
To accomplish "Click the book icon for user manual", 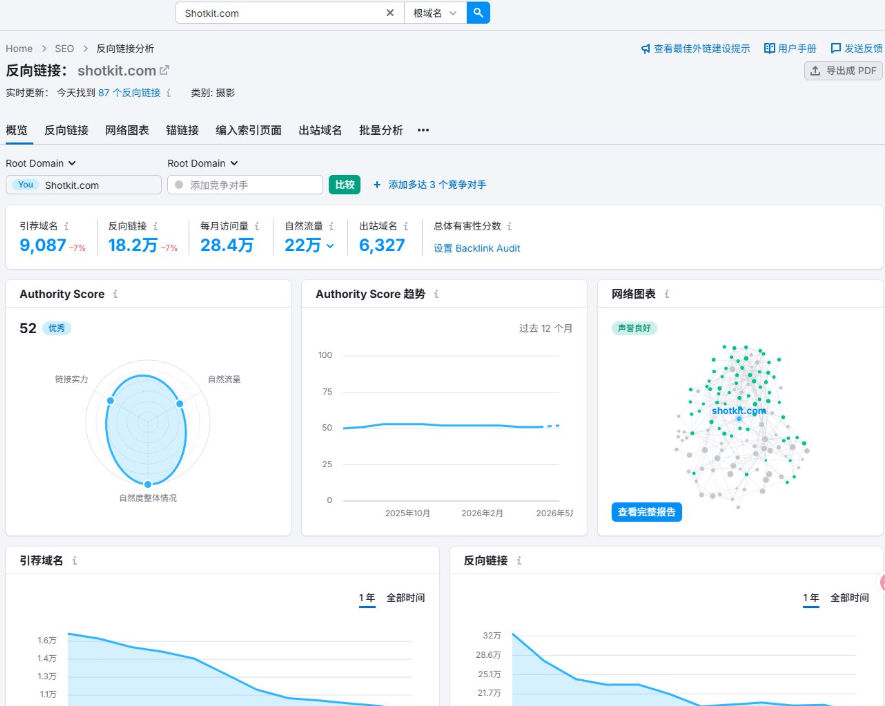I will (769, 49).
